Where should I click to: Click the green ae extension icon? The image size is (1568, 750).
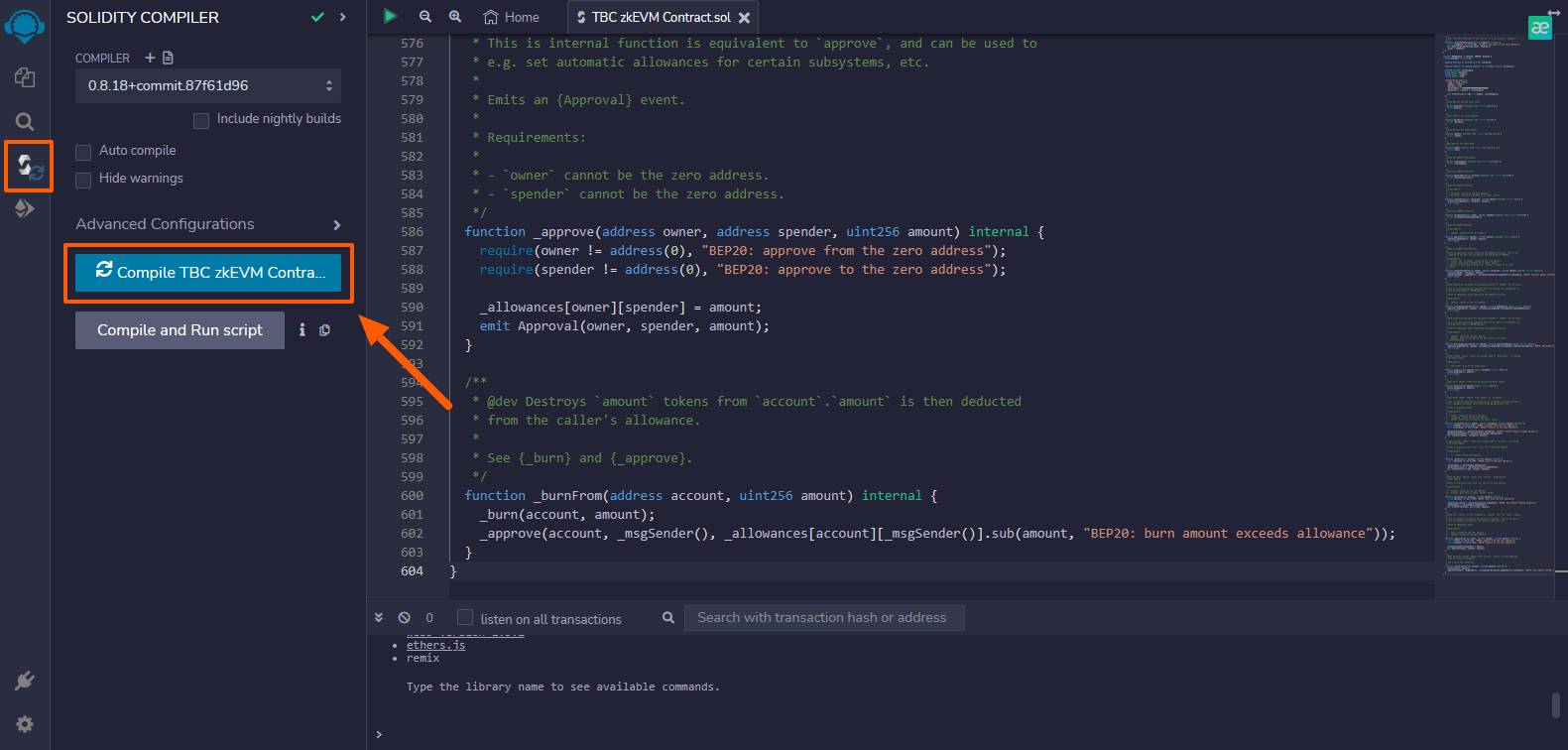pos(1539,28)
